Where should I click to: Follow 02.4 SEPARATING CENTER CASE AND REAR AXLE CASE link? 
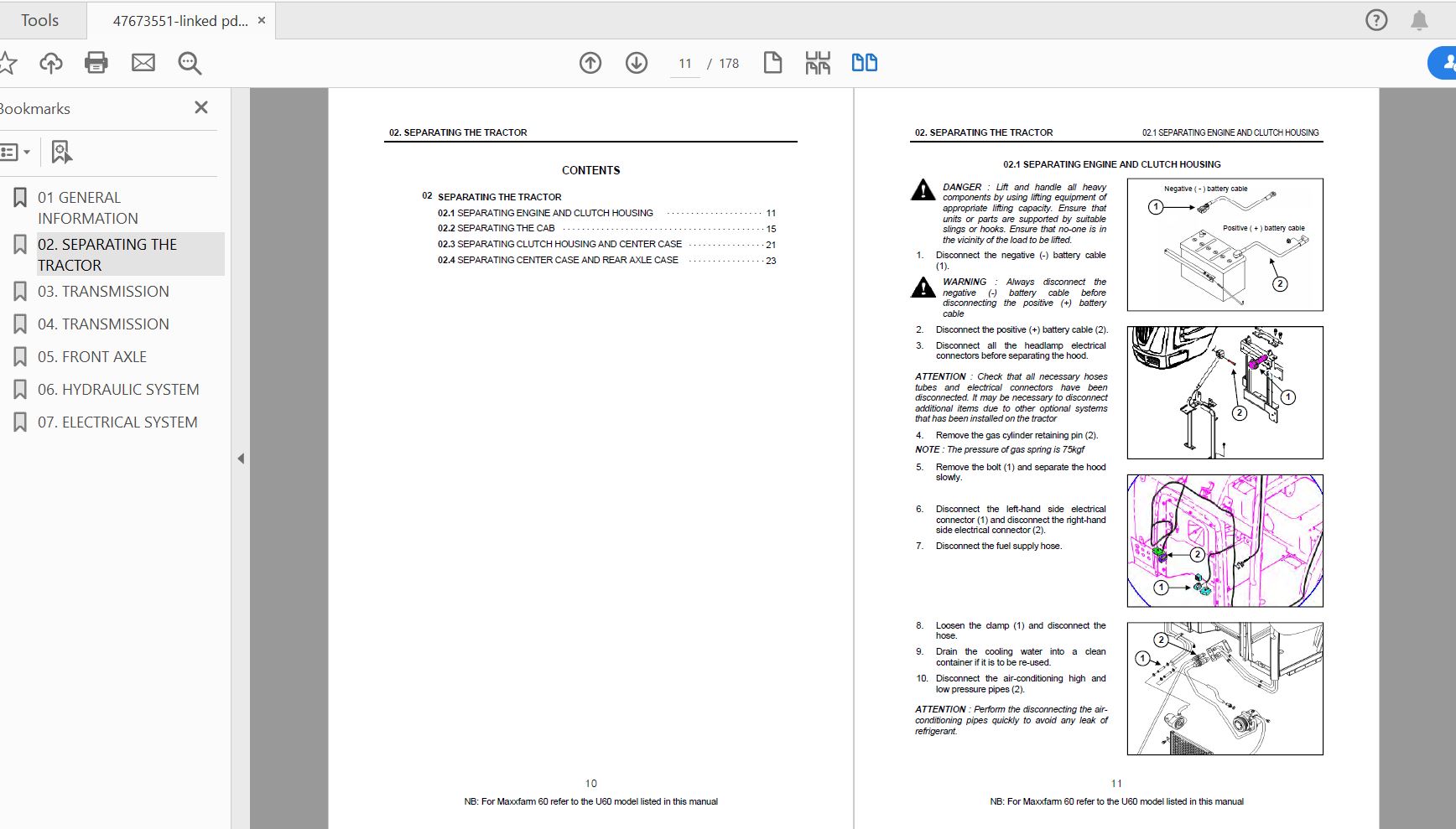[606, 260]
